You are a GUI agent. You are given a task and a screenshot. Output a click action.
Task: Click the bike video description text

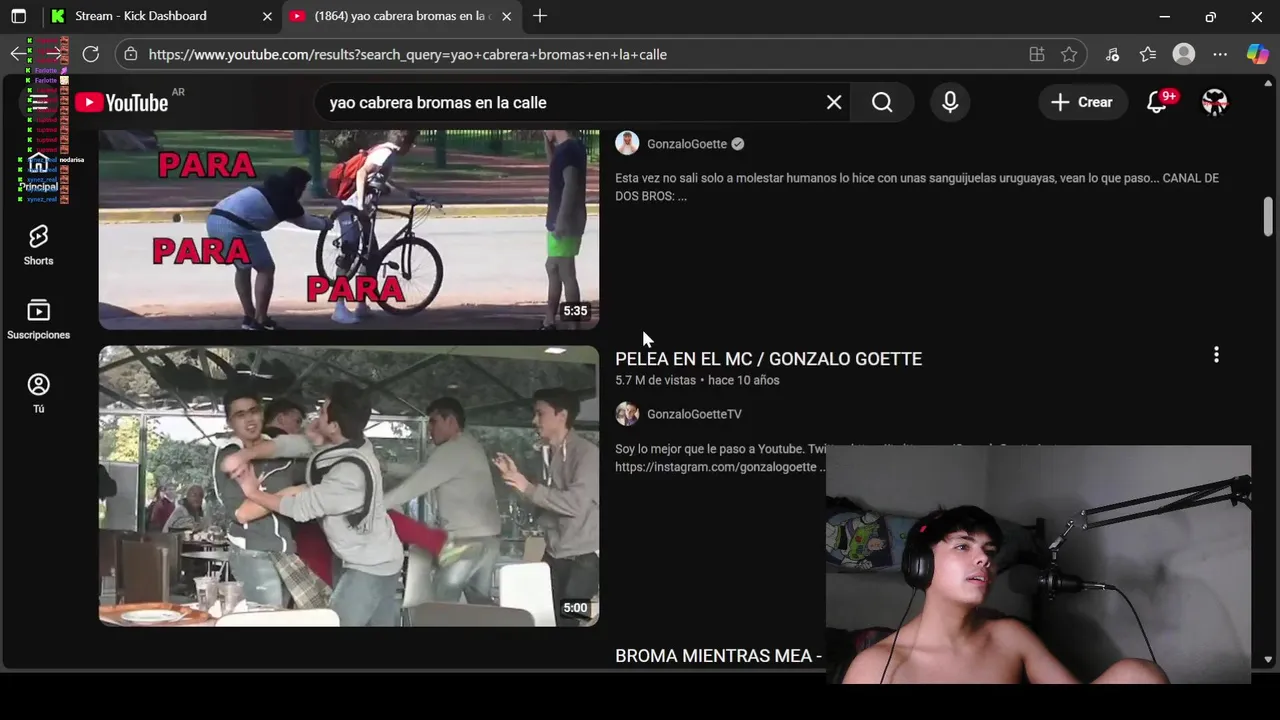click(x=917, y=187)
